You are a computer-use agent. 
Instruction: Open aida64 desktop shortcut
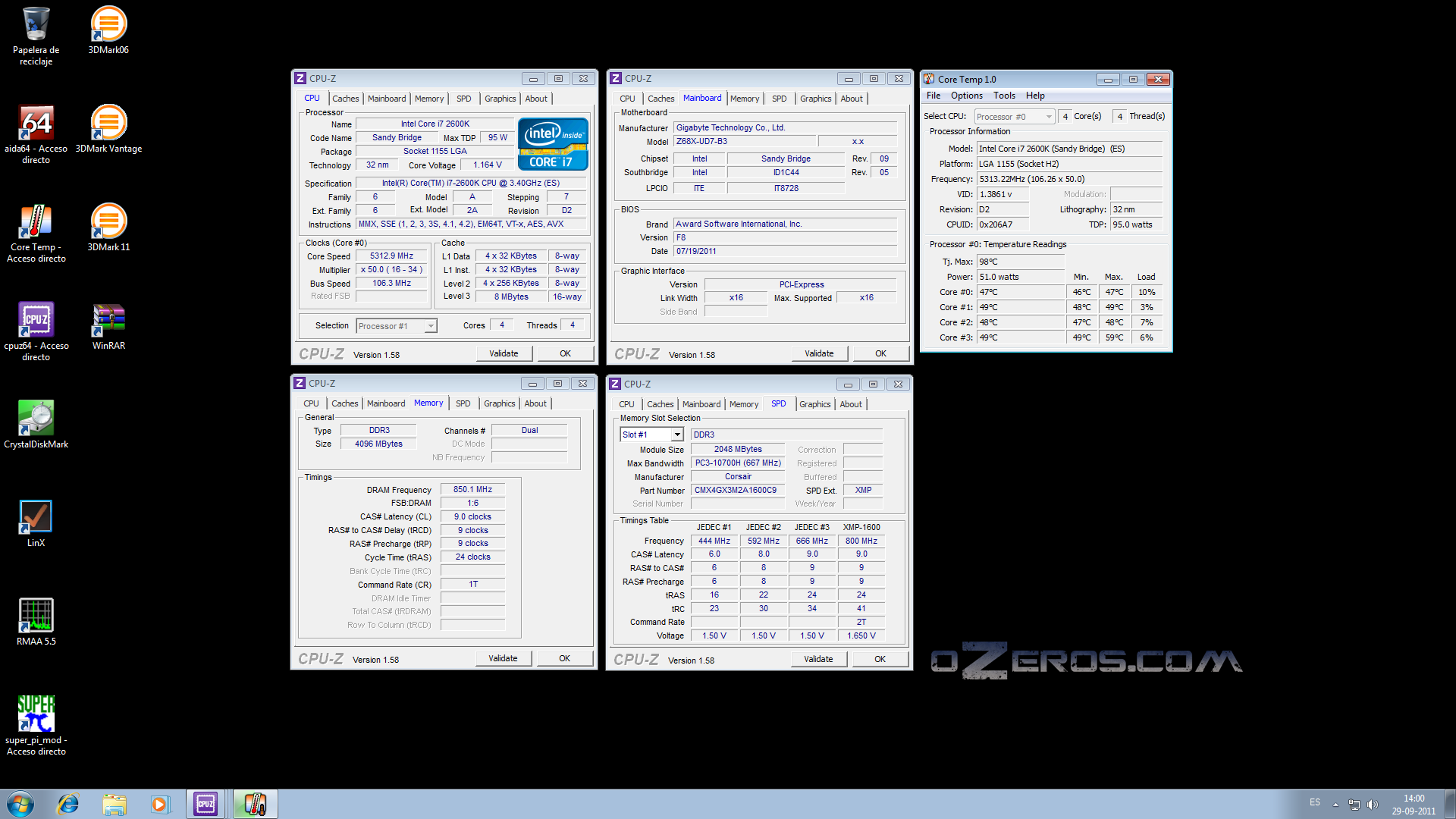tap(36, 134)
